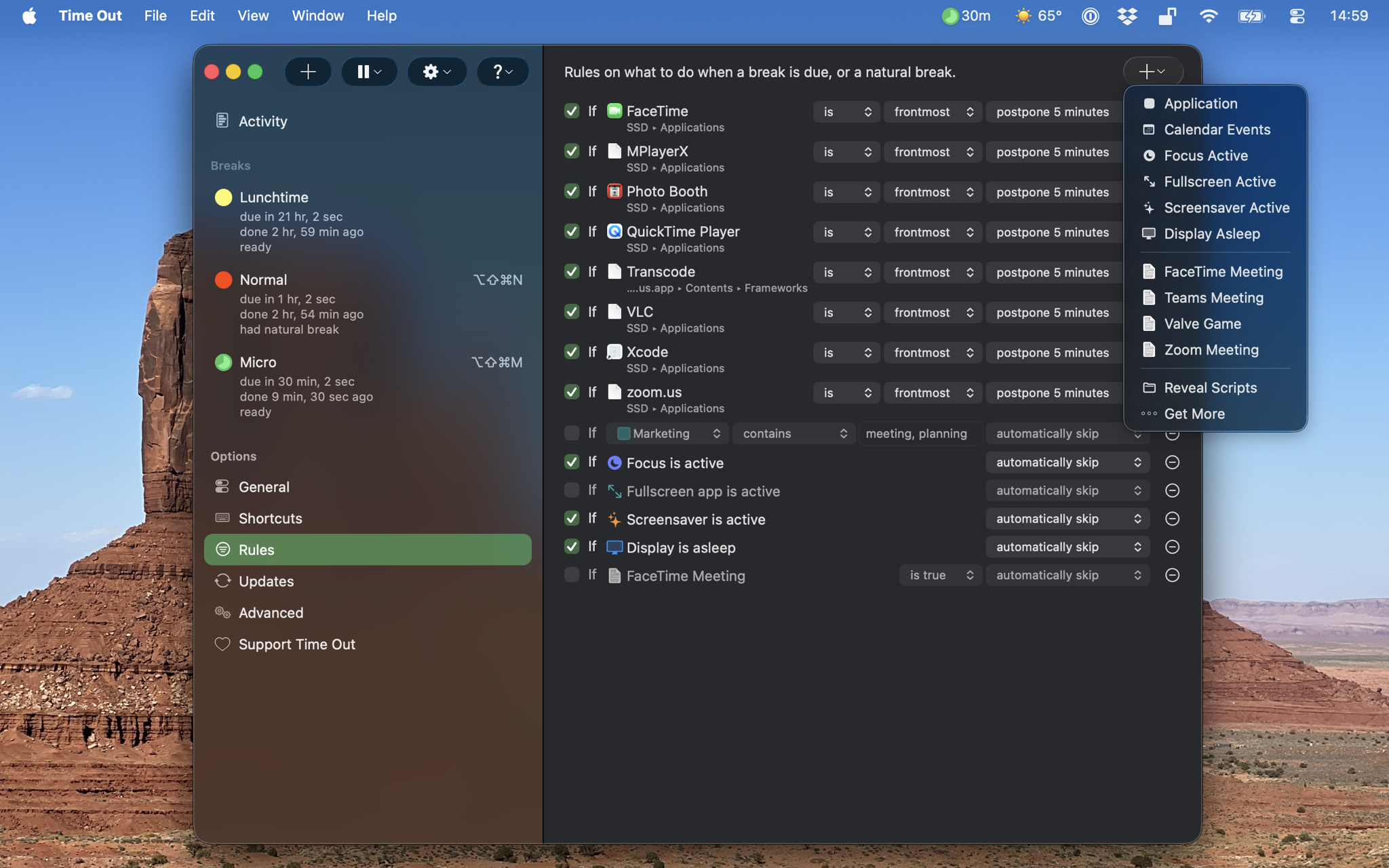Click the weather 65° menu bar item
The height and width of the screenshot is (868, 1389).
point(1038,16)
